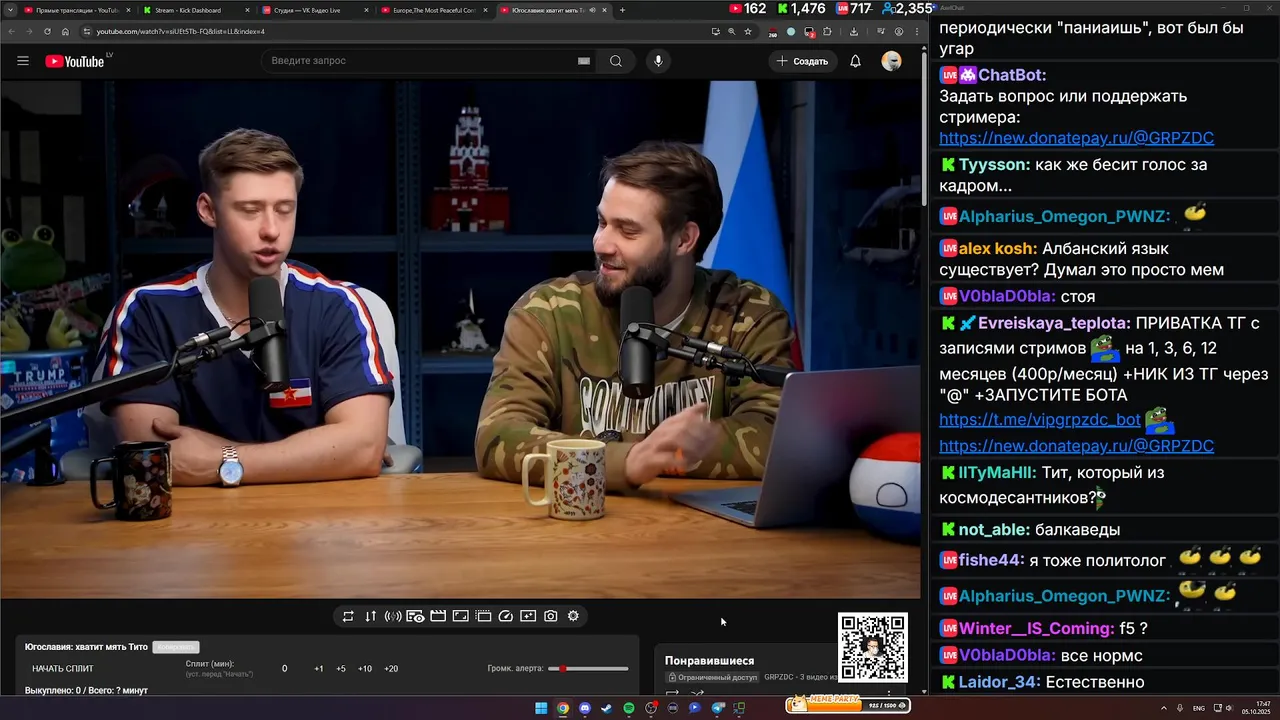The height and width of the screenshot is (720, 1280).
Task: Add +1 minute to split
Action: 319,669
